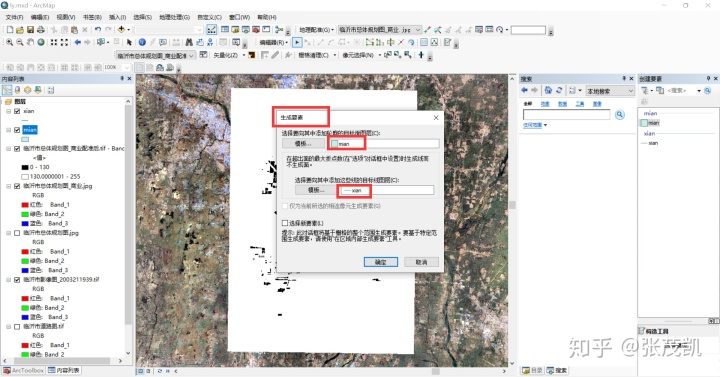This screenshot has height=377, width=720.
Task: Click the Add Control Points icon in Georeferencing
Action: pos(428,30)
